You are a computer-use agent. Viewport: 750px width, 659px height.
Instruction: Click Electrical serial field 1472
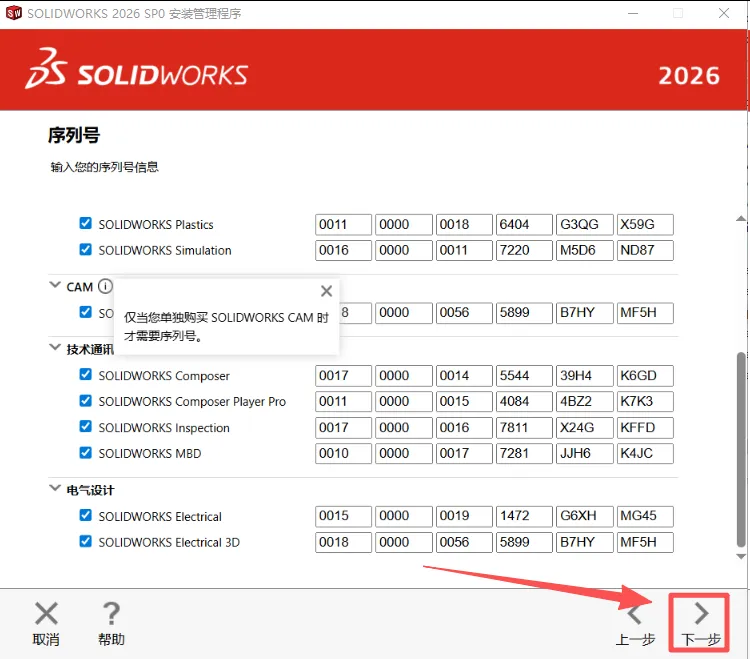(524, 516)
